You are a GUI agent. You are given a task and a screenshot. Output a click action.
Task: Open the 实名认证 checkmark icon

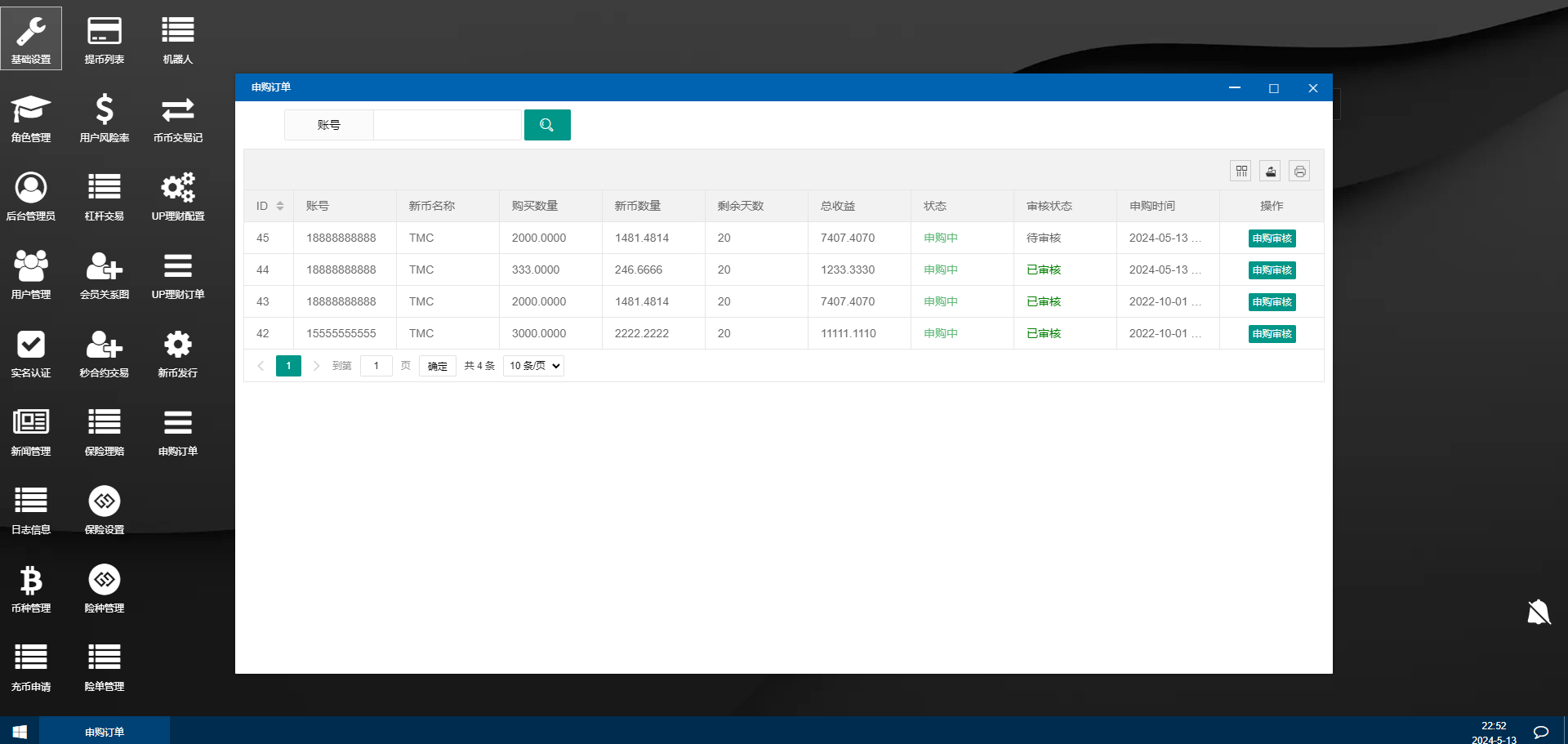[31, 352]
